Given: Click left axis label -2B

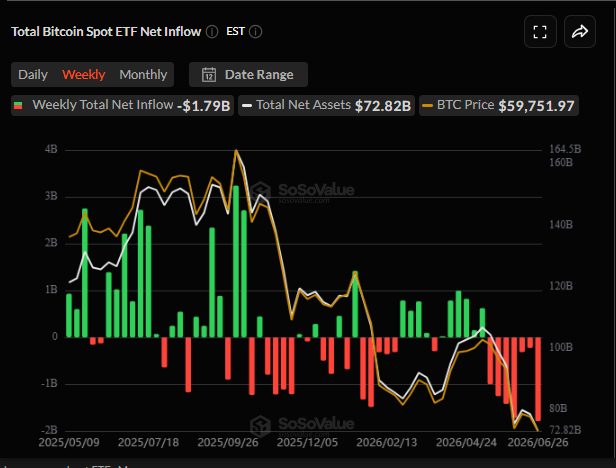Looking at the screenshot, I should 49,430.
